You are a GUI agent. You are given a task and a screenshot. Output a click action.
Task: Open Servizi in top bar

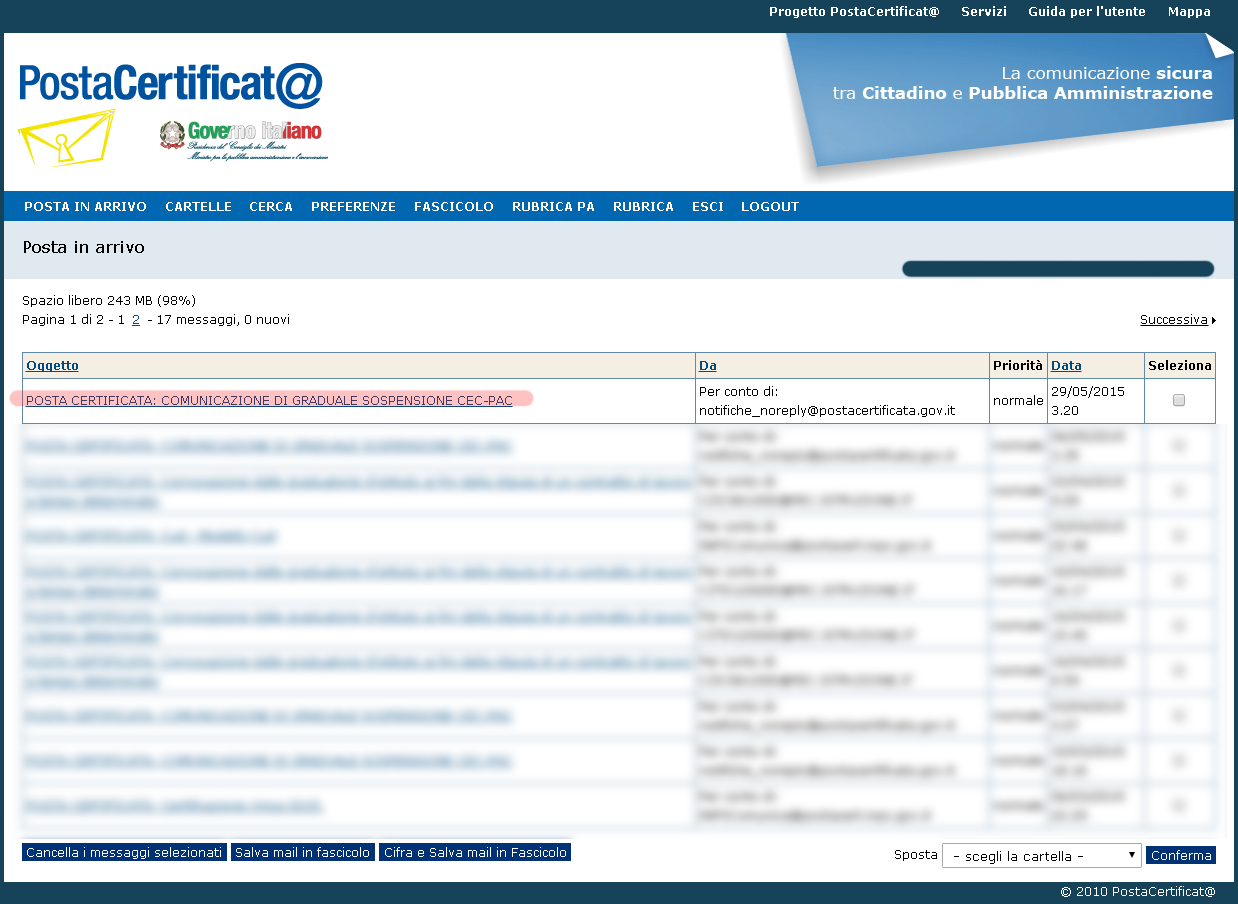point(984,12)
